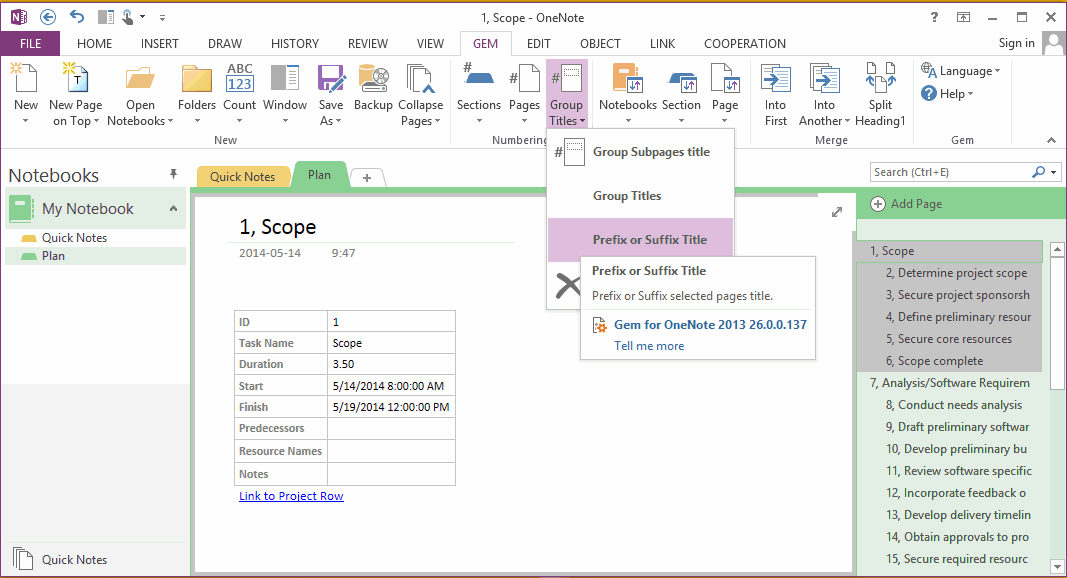Open page 15, Secure required resourc
The width and height of the screenshot is (1067, 578).
coord(949,559)
